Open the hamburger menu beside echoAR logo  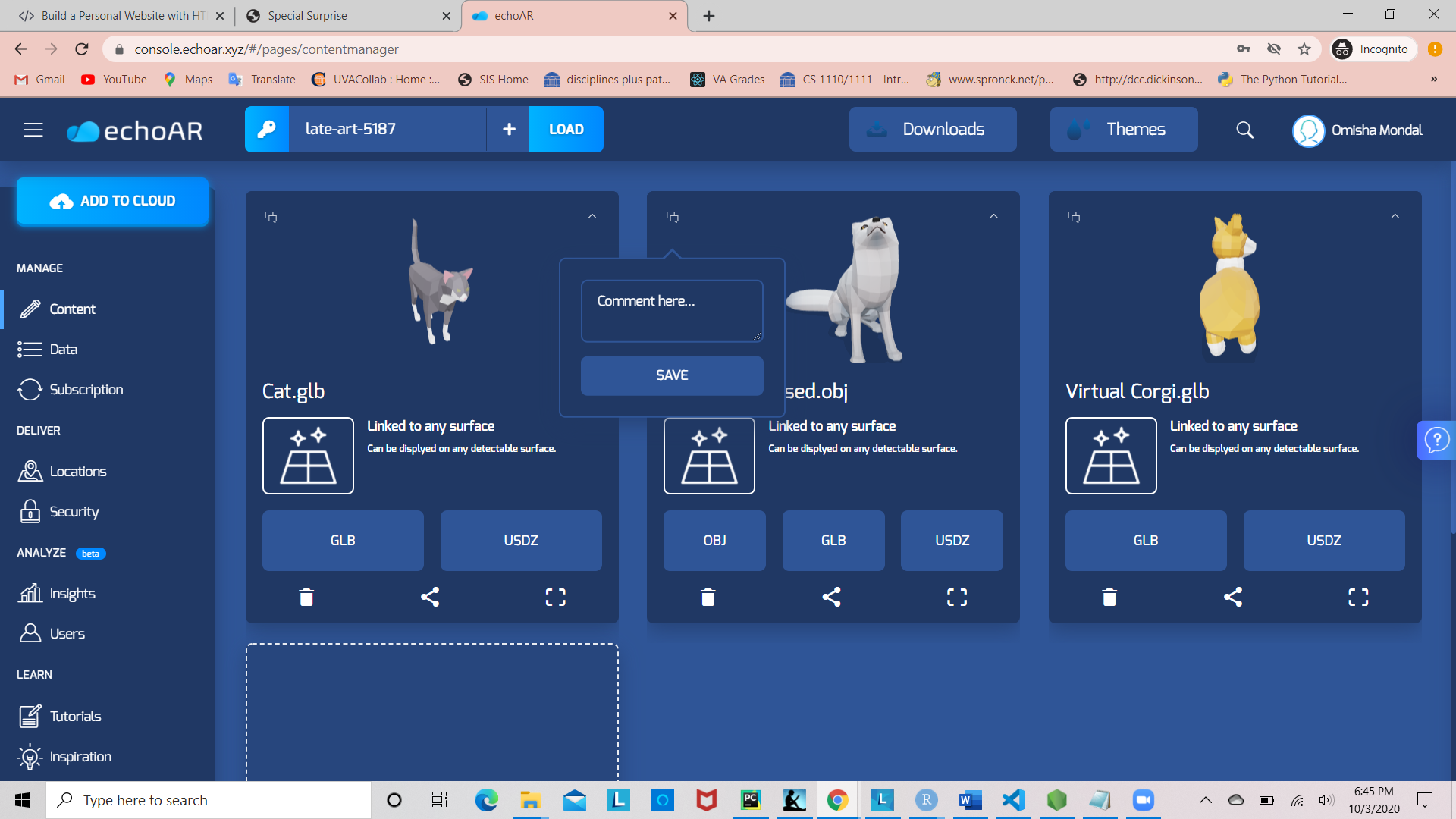click(33, 130)
